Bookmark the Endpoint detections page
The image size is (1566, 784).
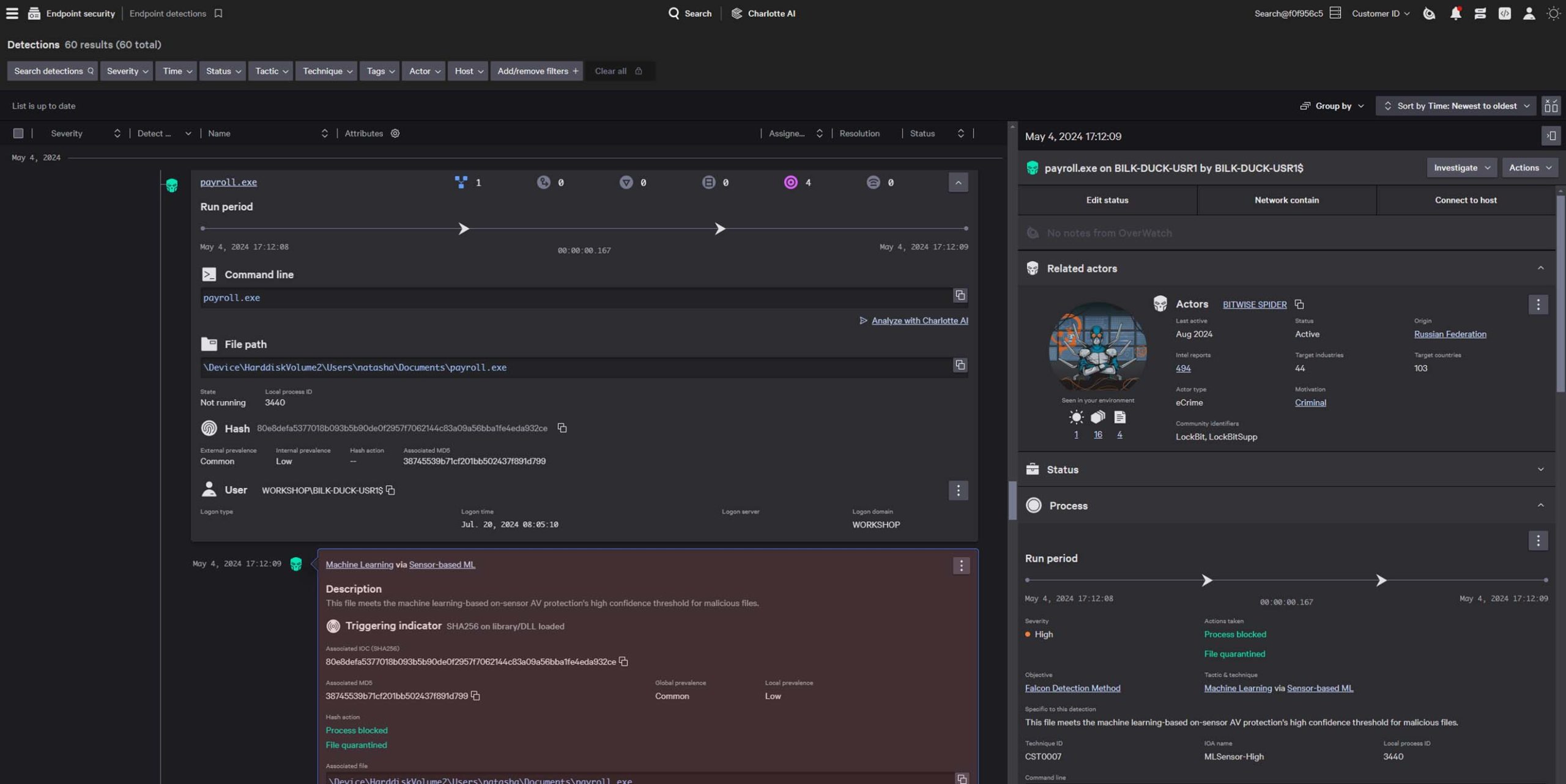(x=218, y=13)
